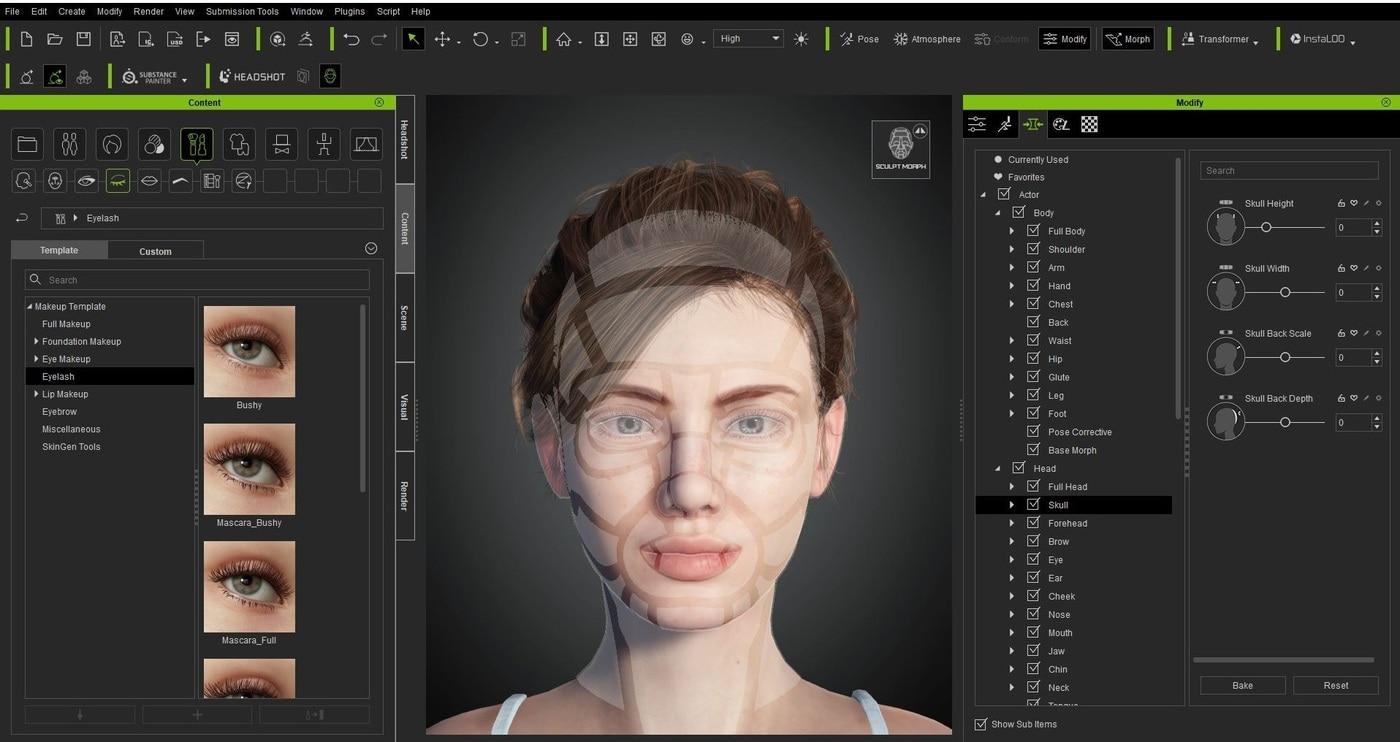Expand the Nose morph category

click(1012, 615)
